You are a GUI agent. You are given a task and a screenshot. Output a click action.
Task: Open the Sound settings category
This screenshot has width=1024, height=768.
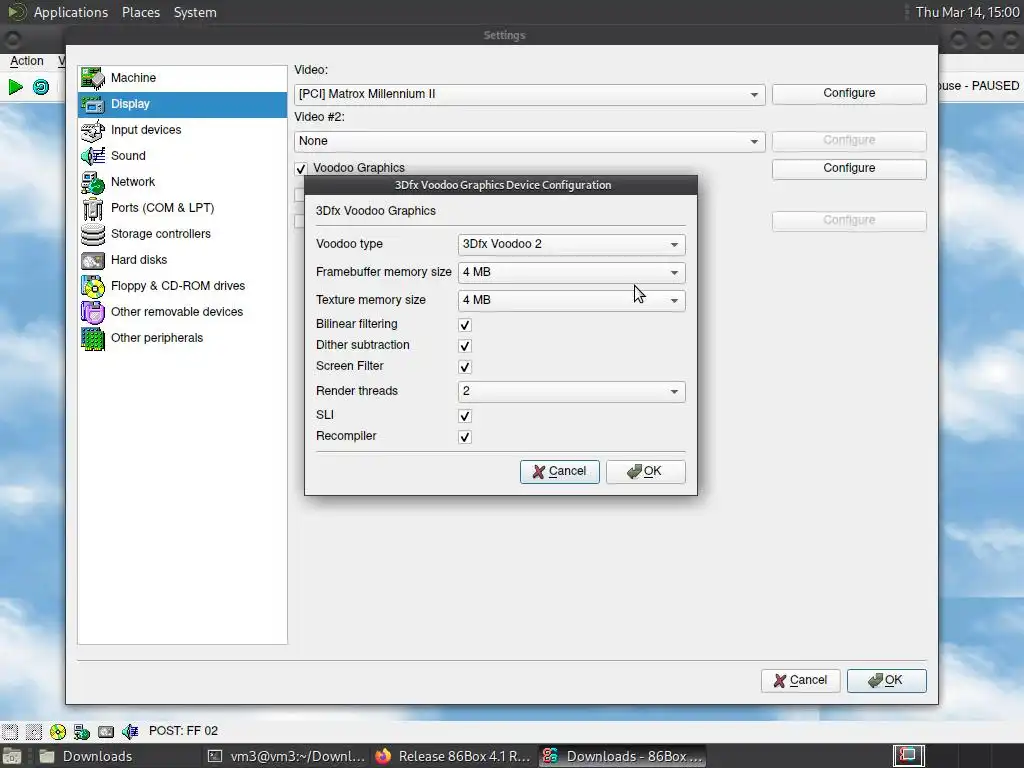(x=182, y=156)
